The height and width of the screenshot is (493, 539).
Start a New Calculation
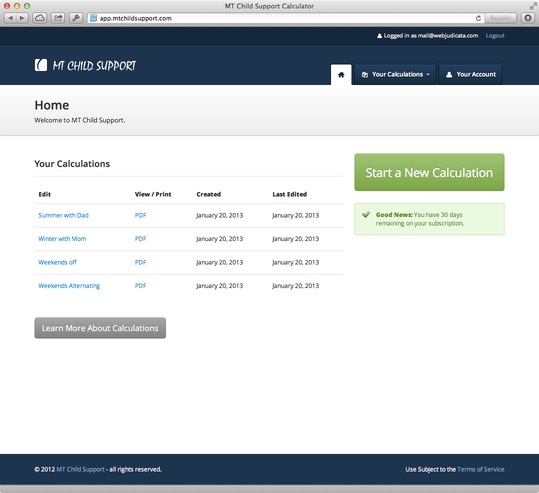click(429, 172)
